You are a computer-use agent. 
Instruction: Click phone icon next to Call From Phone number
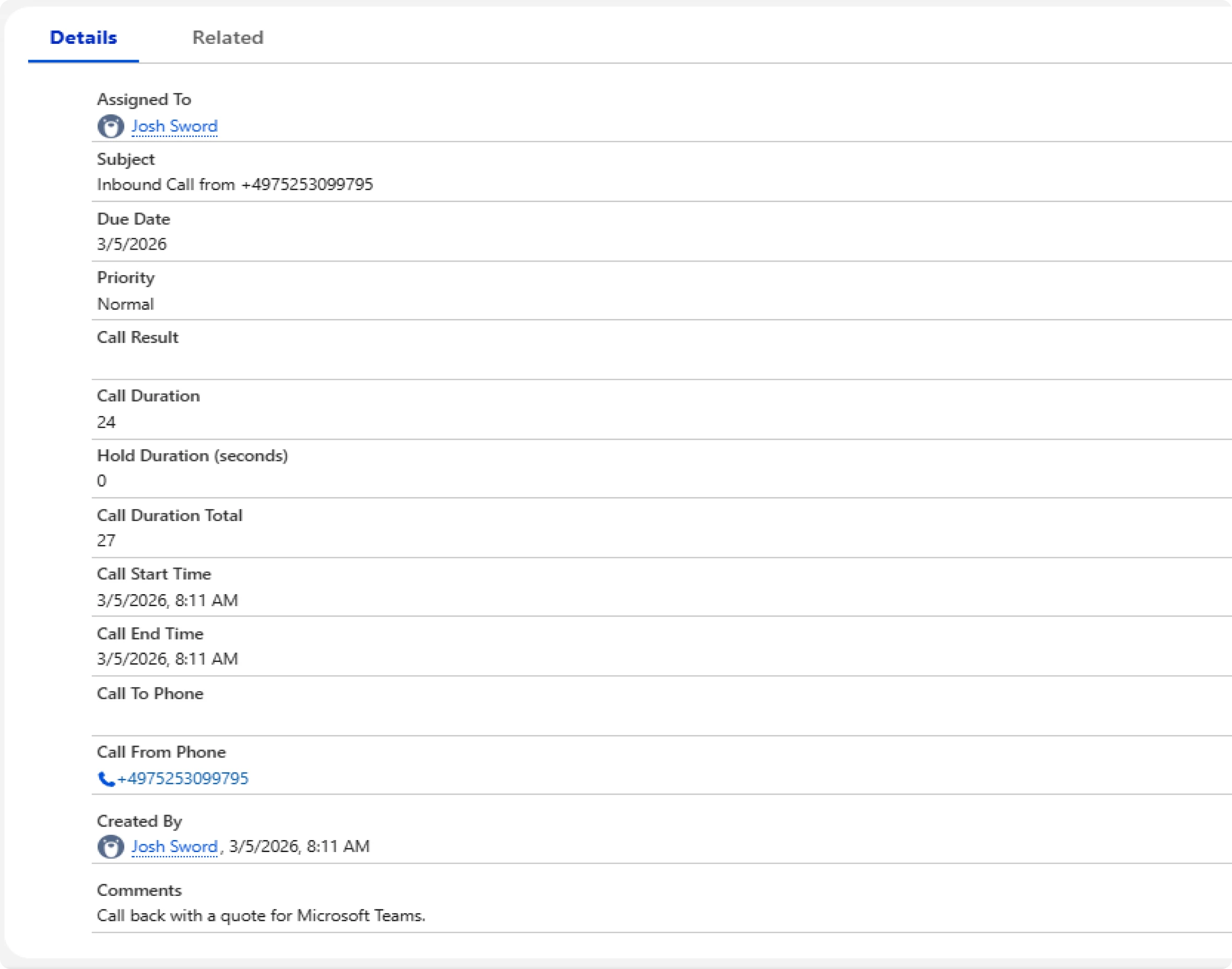(x=105, y=779)
